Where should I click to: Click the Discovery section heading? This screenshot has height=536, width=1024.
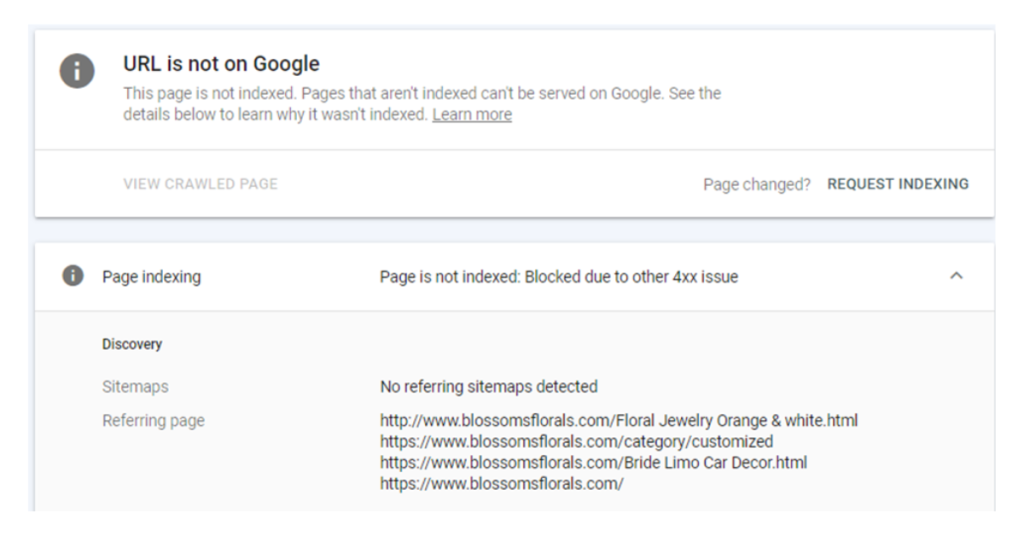132,344
